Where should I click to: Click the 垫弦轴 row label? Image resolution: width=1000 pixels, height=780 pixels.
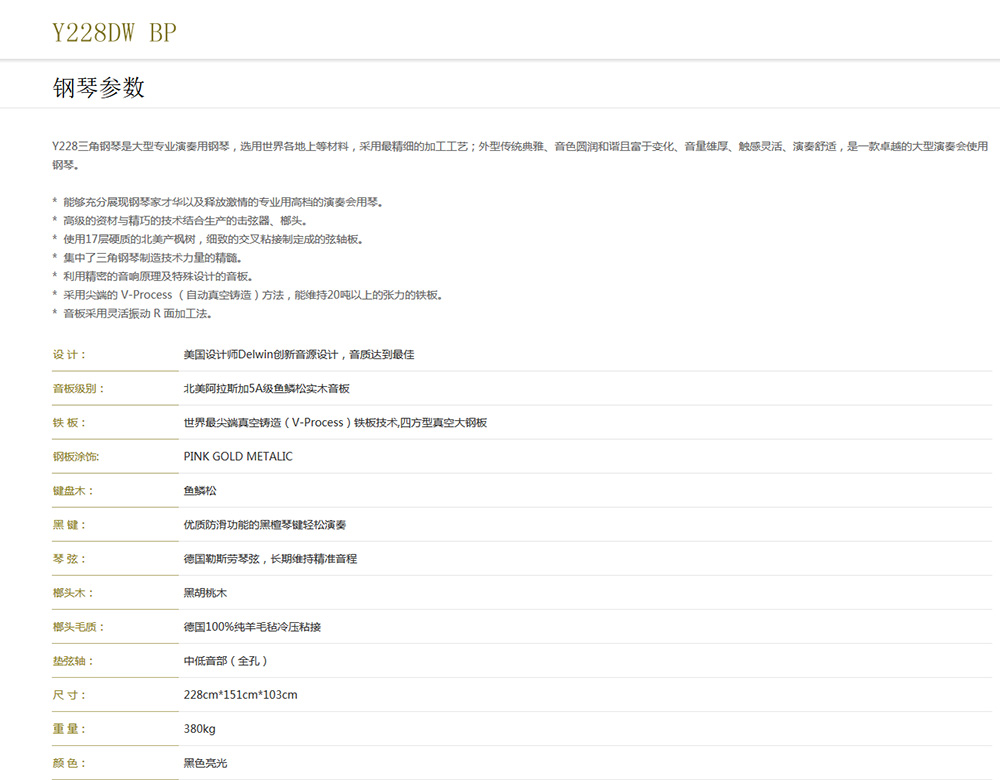pyautogui.click(x=73, y=661)
